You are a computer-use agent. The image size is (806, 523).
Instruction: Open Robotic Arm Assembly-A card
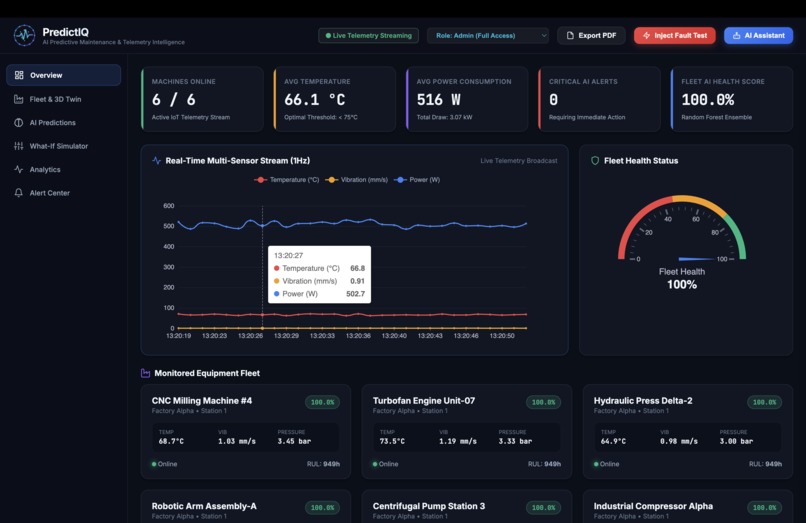coord(246,507)
